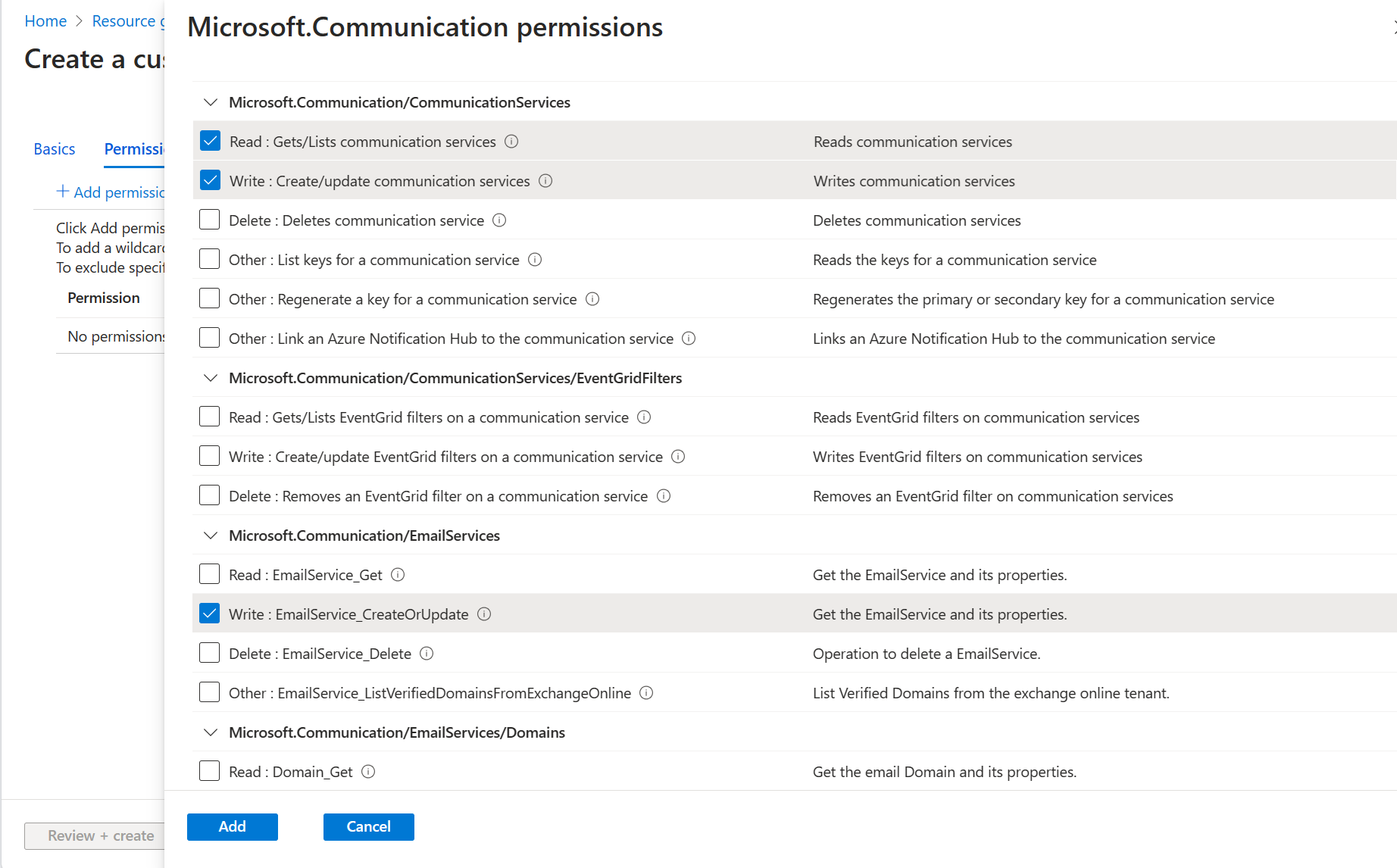
Task: Check Write Create/update EventGrid filters
Action: coord(210,456)
